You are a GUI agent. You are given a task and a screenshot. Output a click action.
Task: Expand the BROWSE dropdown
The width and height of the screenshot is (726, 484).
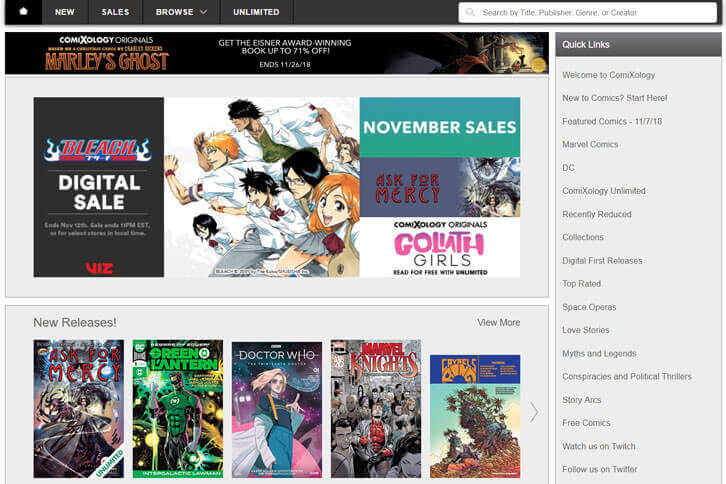click(x=181, y=12)
